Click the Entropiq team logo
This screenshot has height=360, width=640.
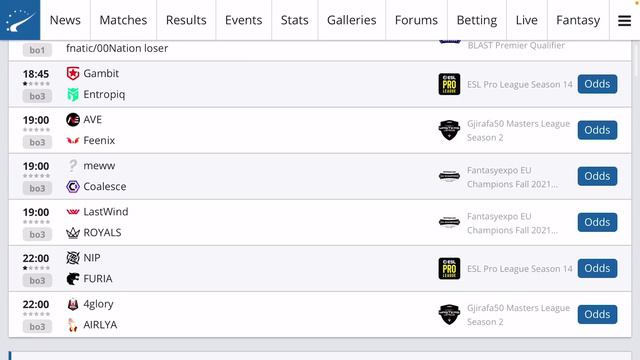coord(73,94)
